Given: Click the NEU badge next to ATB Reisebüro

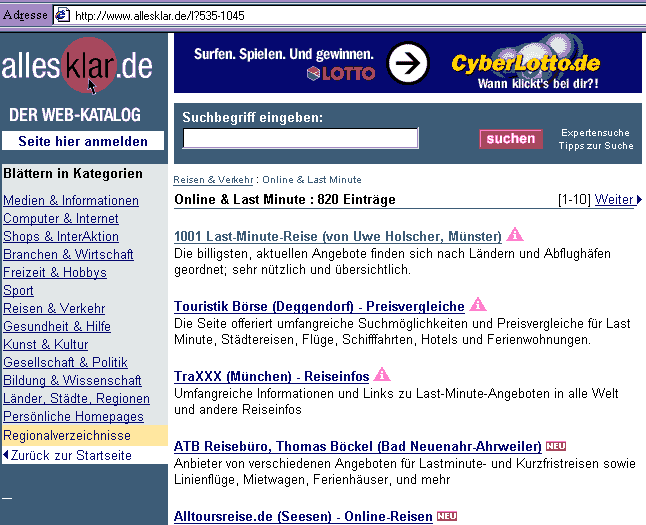Looking at the screenshot, I should point(556,446).
